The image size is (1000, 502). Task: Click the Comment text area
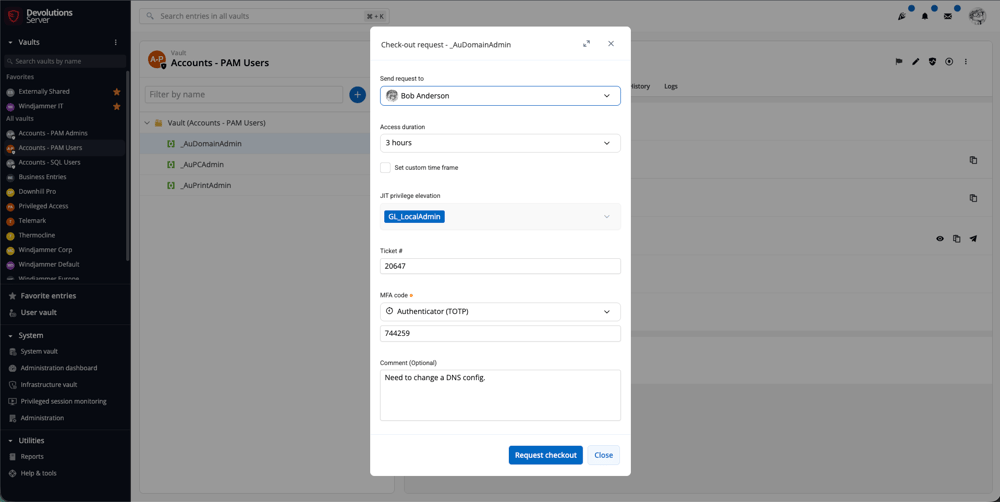(500, 395)
